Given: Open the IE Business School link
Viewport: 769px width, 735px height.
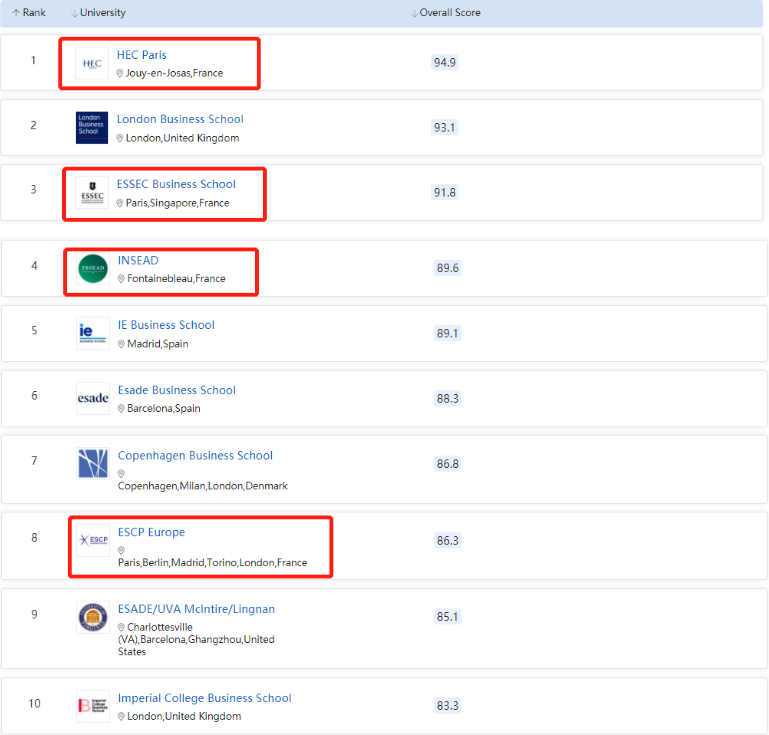Looking at the screenshot, I should (x=166, y=325).
